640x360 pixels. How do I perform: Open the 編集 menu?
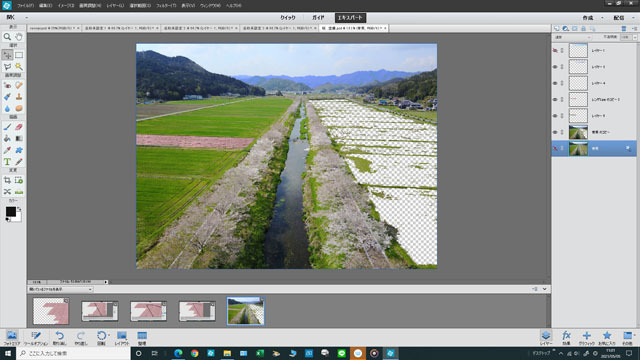point(46,6)
